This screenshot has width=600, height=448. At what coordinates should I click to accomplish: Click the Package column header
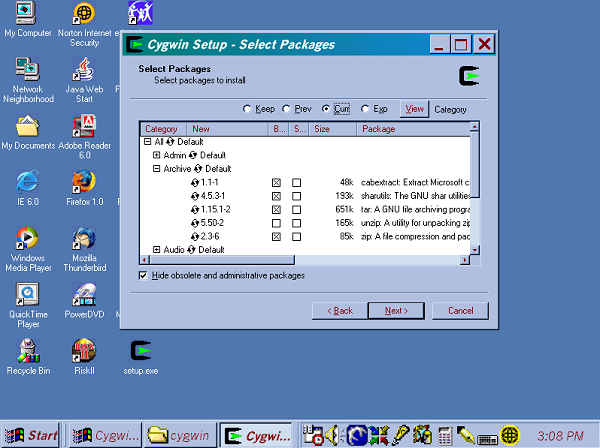click(x=413, y=129)
